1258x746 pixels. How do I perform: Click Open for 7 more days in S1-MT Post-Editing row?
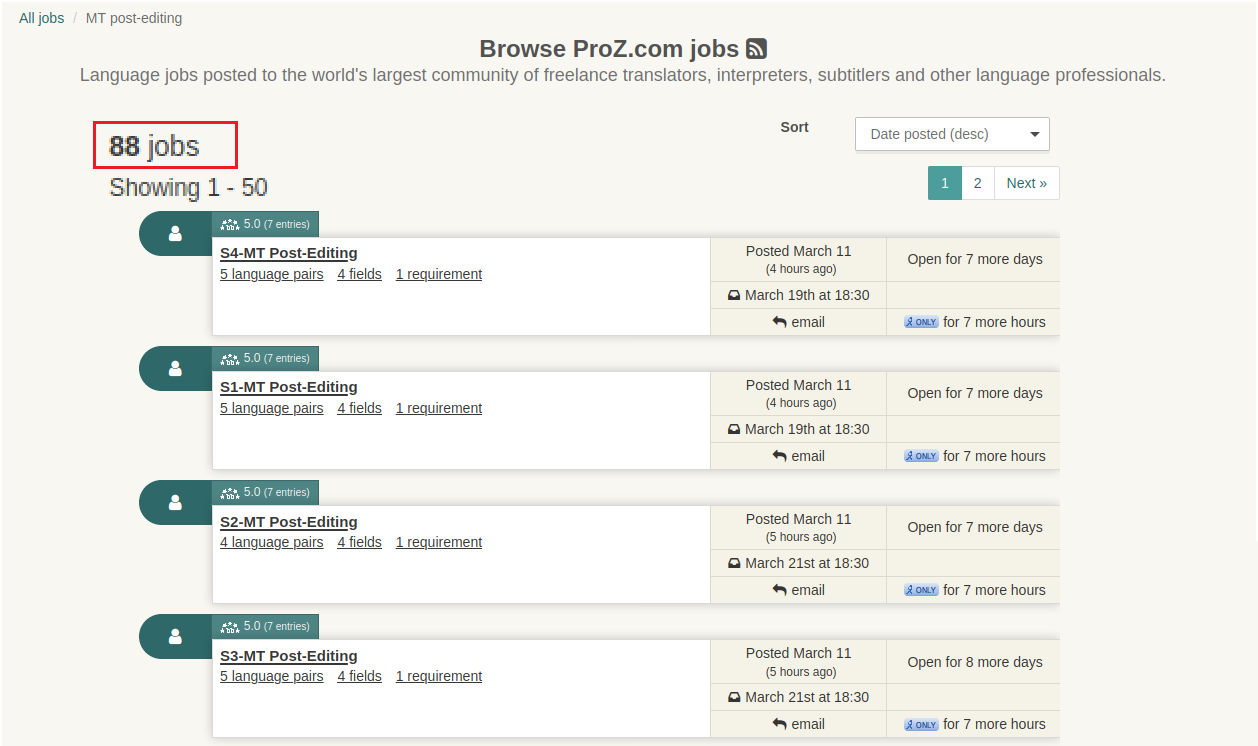[975, 393]
